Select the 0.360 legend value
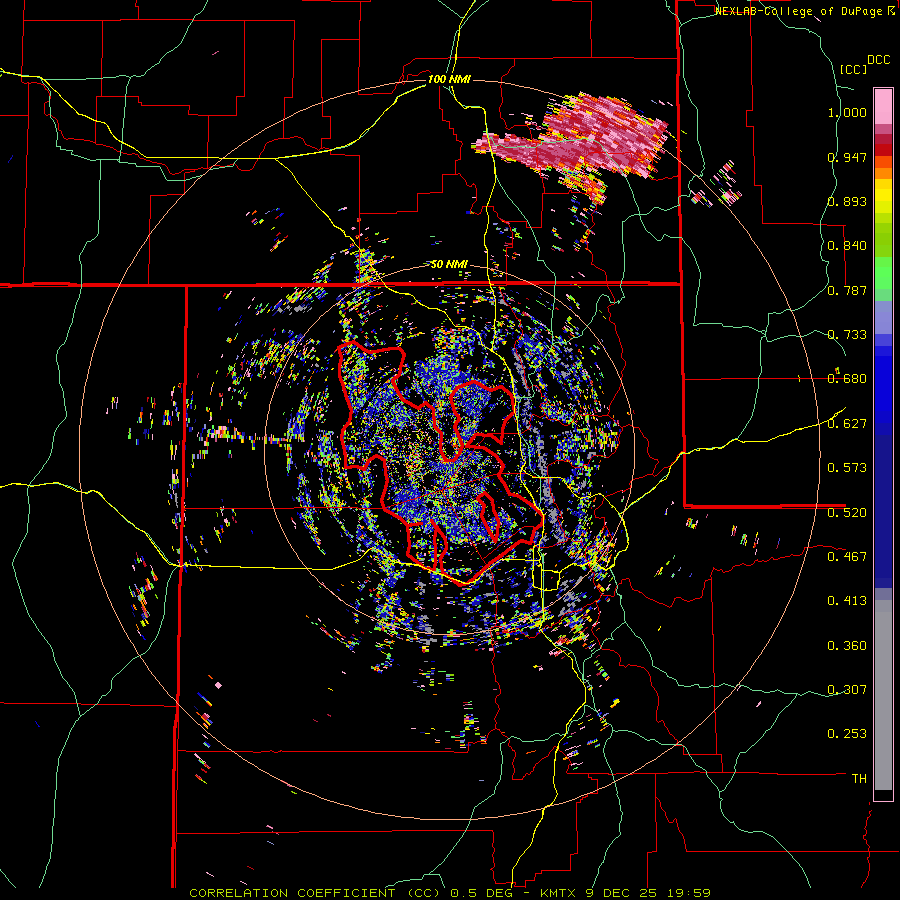Image resolution: width=900 pixels, height=900 pixels. pyautogui.click(x=847, y=646)
